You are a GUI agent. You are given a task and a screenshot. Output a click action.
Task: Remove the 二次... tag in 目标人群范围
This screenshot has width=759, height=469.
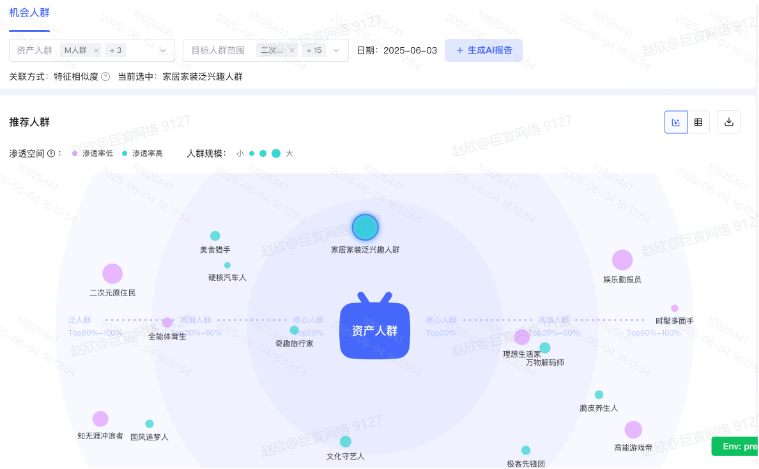click(291, 50)
